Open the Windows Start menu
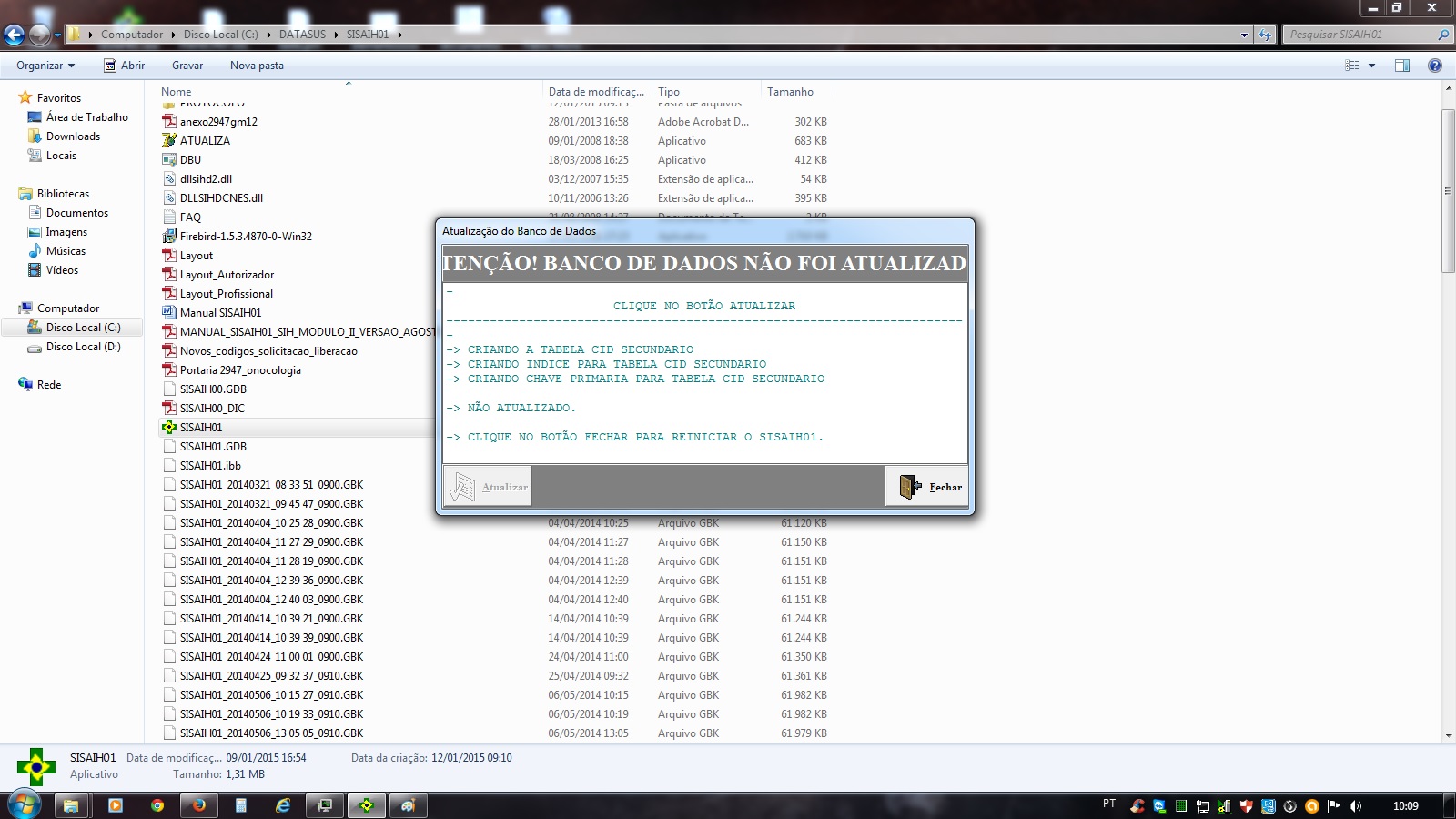The height and width of the screenshot is (819, 1456). pyautogui.click(x=24, y=804)
